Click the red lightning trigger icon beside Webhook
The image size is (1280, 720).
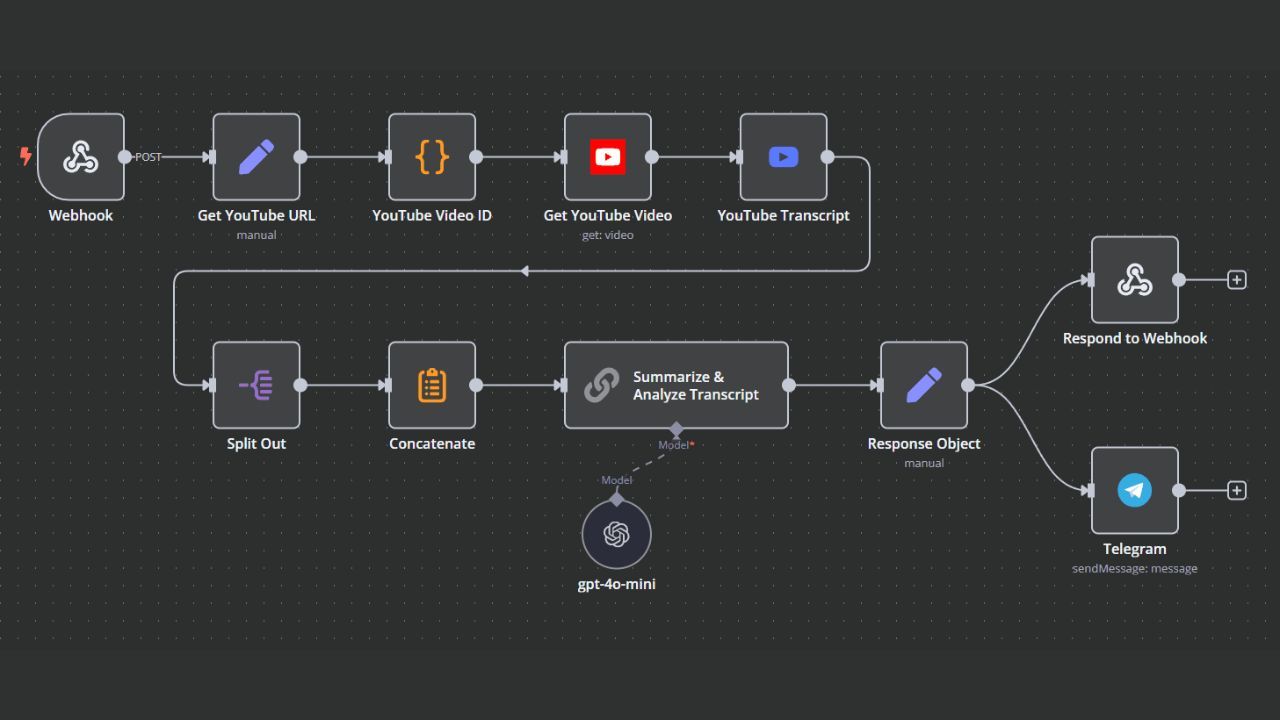coord(26,156)
